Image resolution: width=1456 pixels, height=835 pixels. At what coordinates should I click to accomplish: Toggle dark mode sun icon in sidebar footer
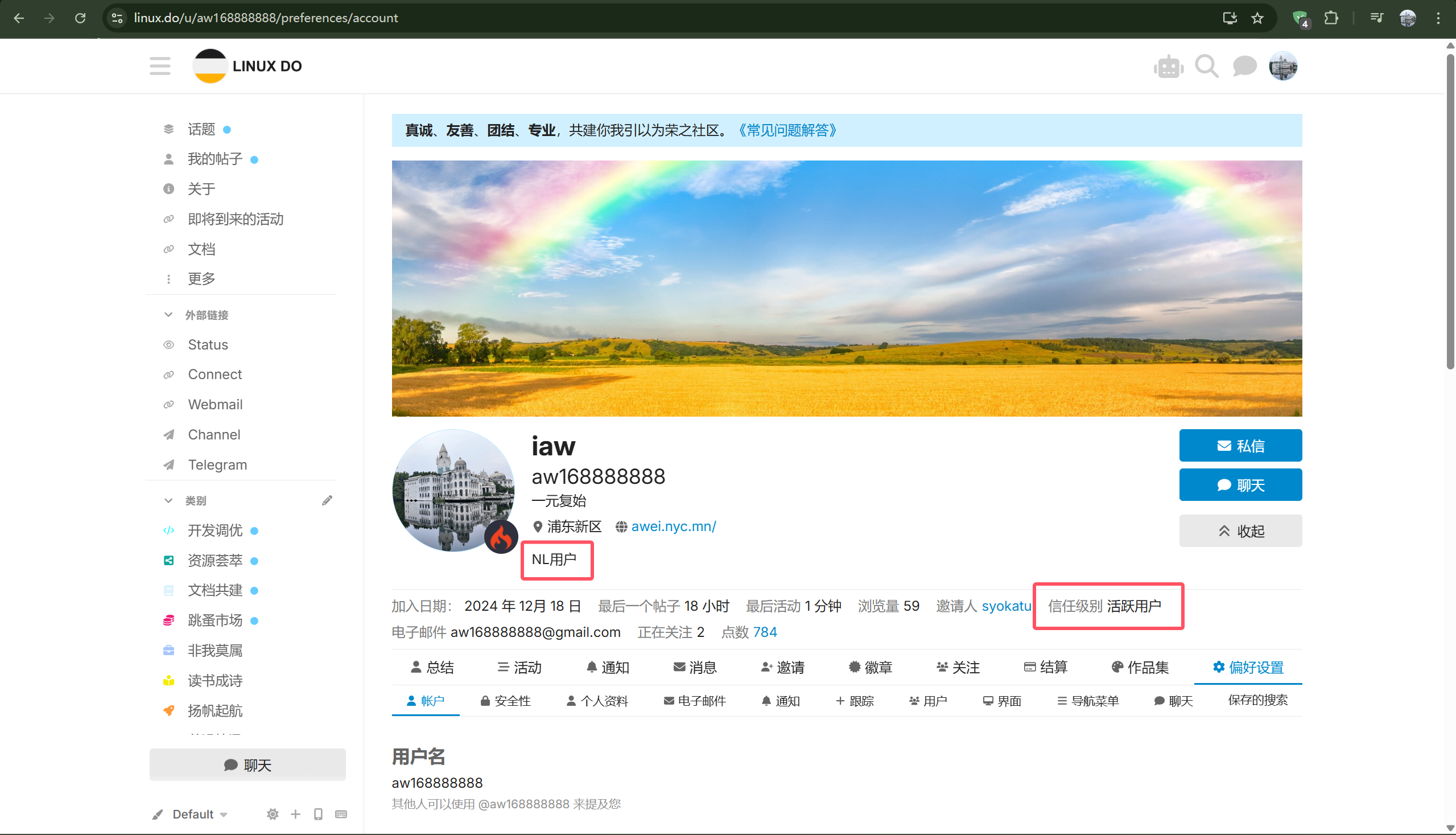coord(273,814)
